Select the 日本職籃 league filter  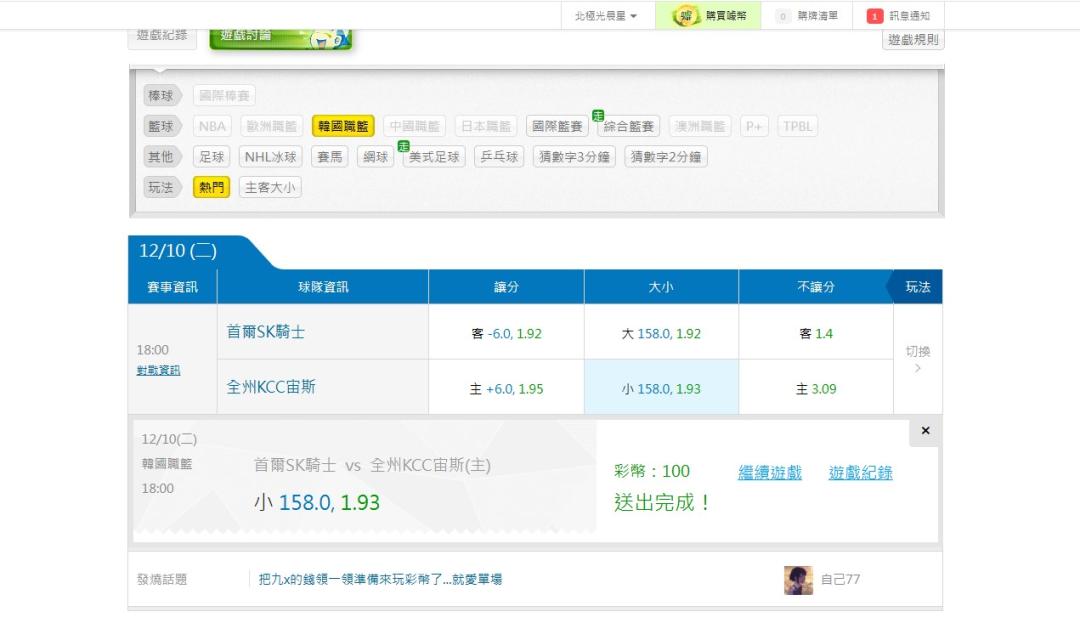[486, 126]
